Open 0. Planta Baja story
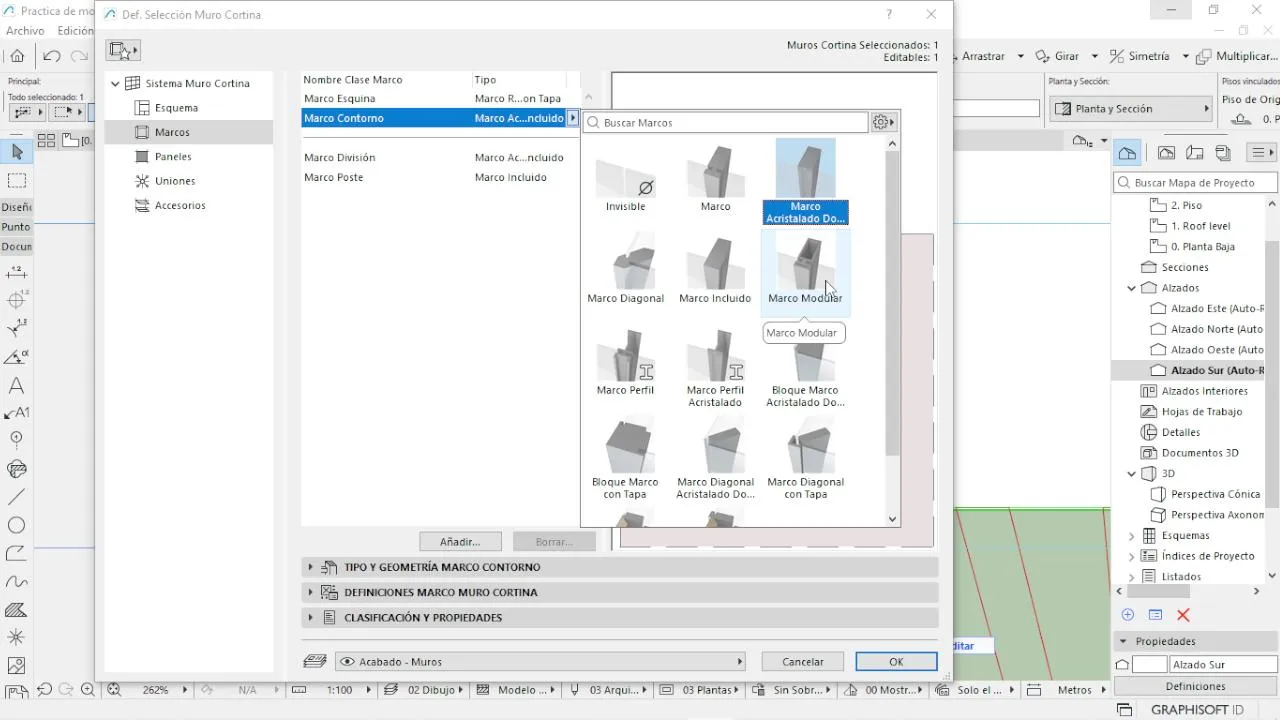This screenshot has width=1280, height=720. pyautogui.click(x=1193, y=246)
